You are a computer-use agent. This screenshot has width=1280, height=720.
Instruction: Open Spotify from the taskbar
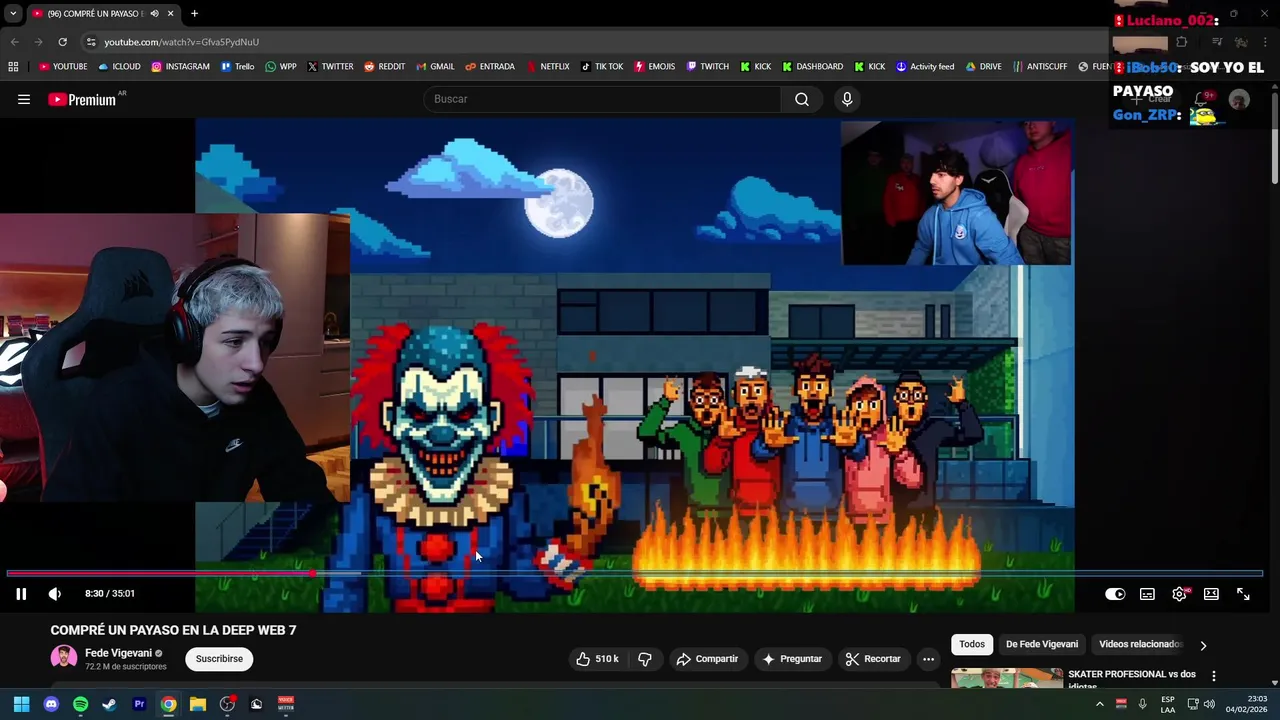80,704
